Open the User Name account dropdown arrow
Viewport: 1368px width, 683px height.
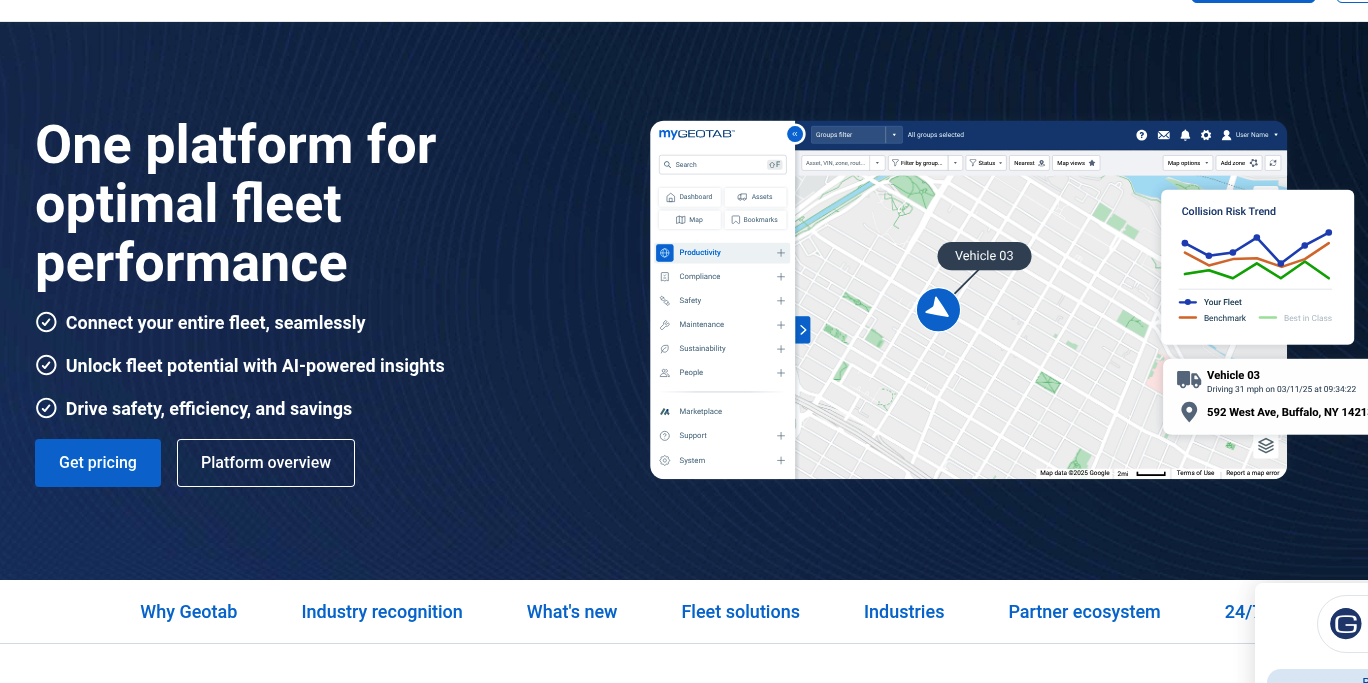pos(1276,135)
